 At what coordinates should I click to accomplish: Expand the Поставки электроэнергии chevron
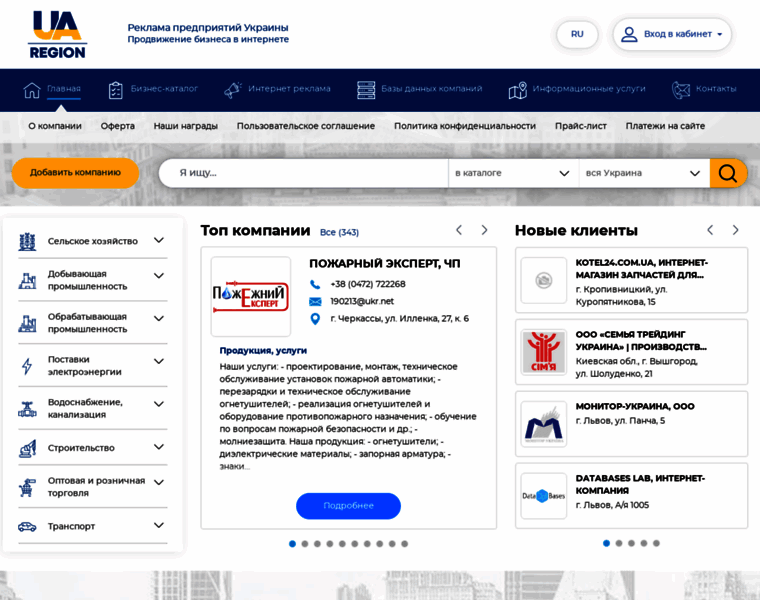pyautogui.click(x=158, y=361)
